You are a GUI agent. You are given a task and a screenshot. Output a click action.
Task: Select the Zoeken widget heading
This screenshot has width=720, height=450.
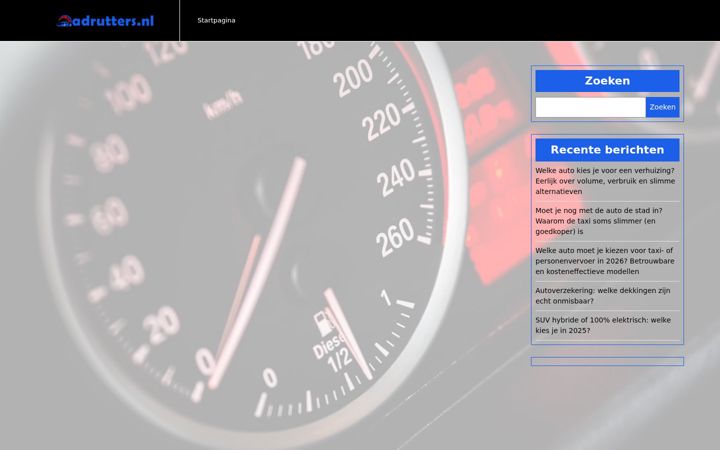pyautogui.click(x=607, y=81)
